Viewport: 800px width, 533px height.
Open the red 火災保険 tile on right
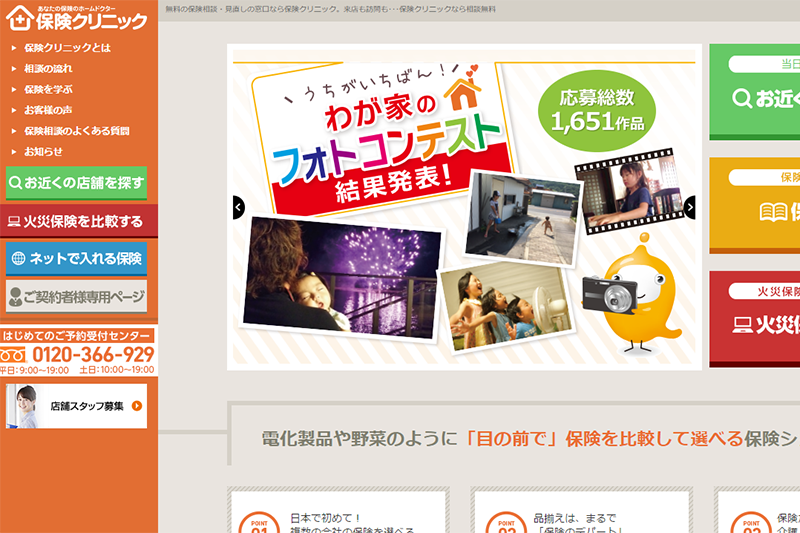[755, 319]
